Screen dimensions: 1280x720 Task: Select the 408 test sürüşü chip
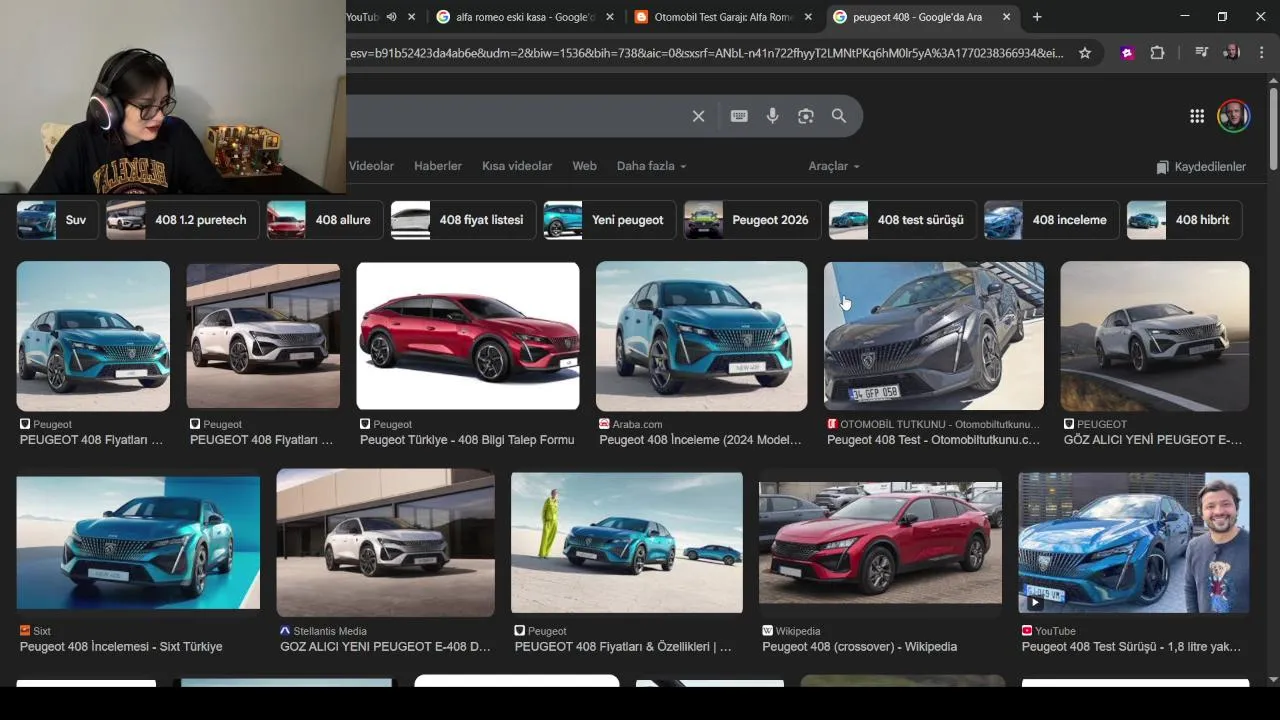pos(902,220)
